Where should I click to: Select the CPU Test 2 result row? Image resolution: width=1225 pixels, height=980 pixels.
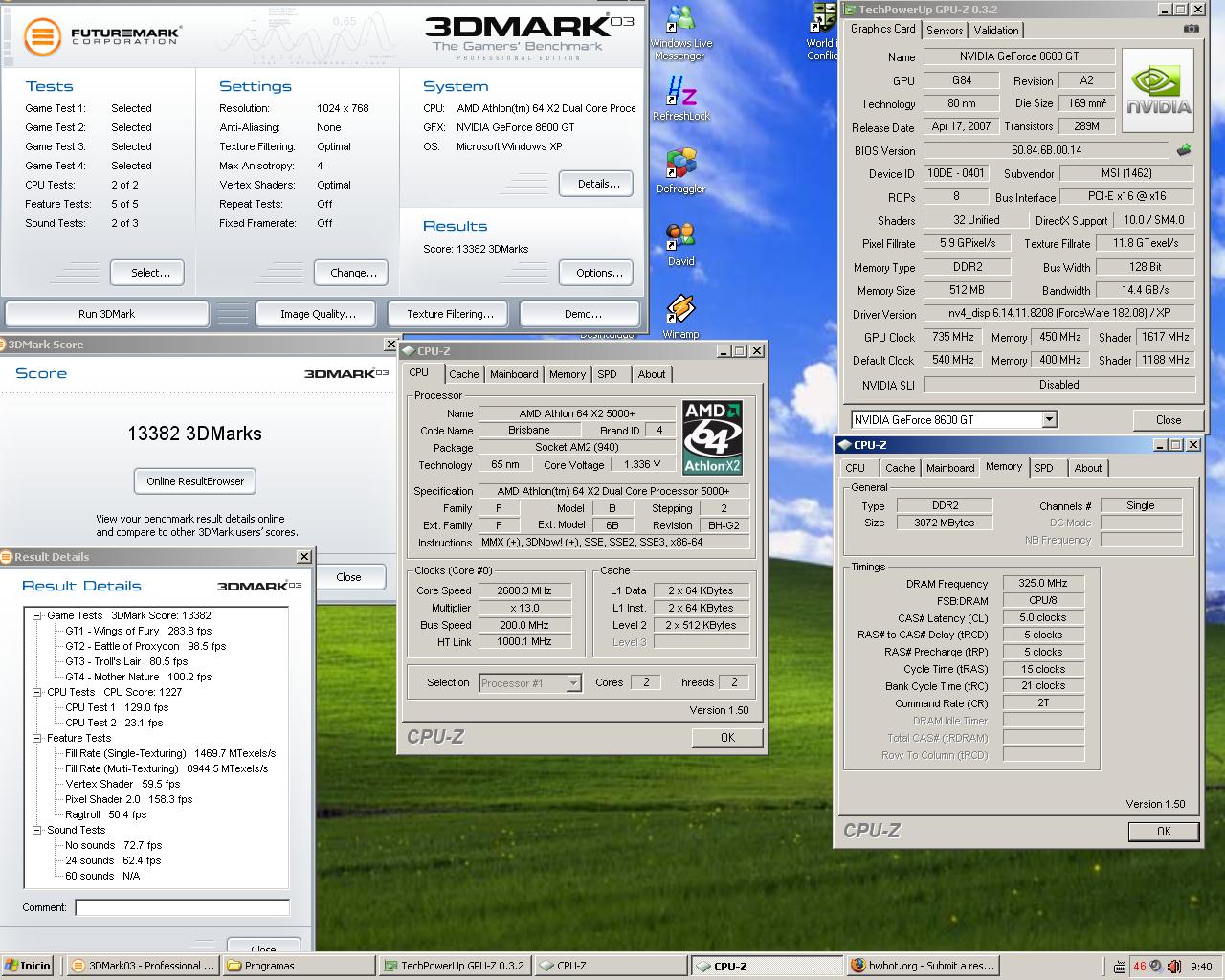[114, 723]
